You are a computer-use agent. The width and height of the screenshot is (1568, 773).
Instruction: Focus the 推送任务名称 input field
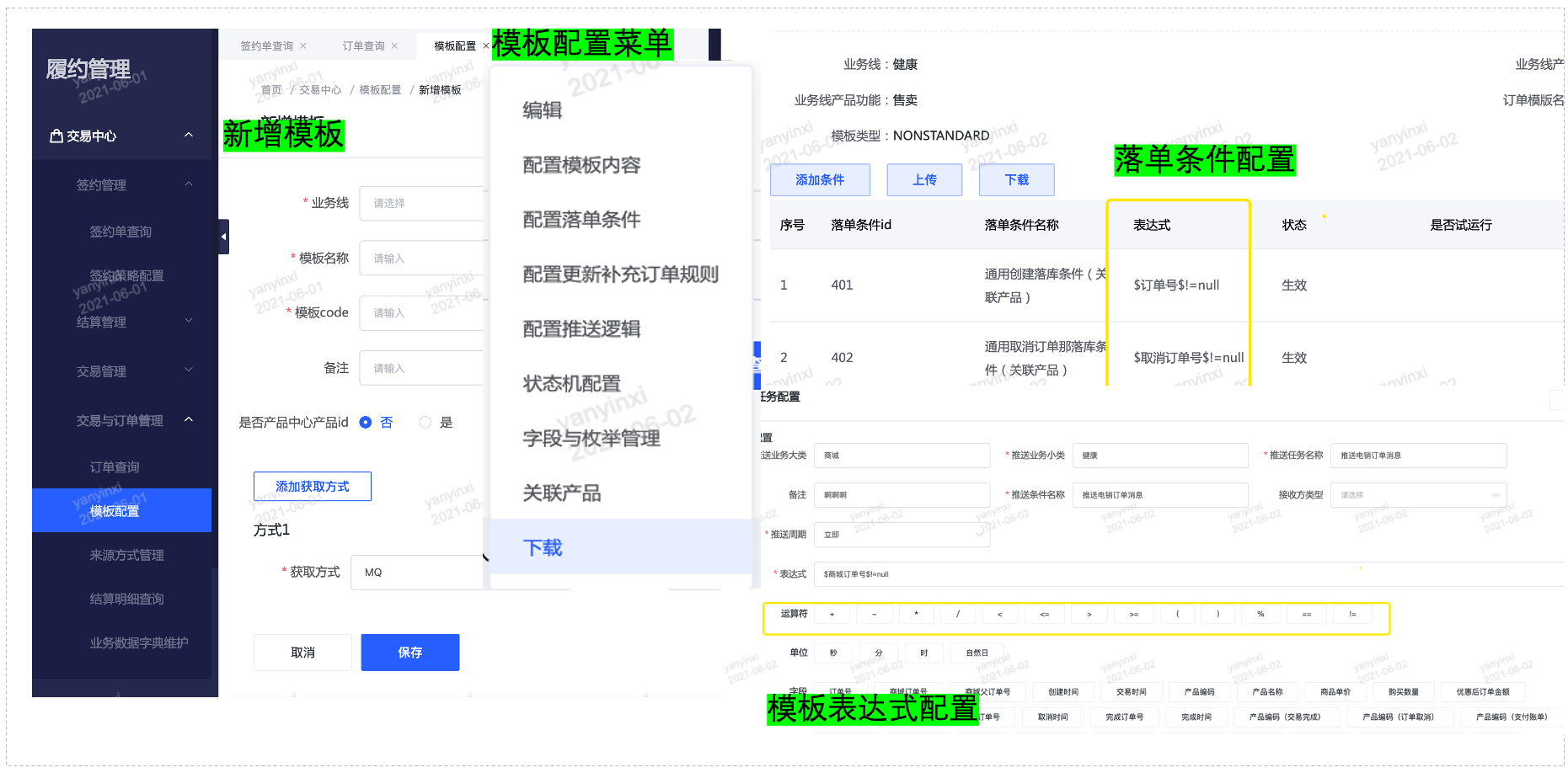click(x=1418, y=456)
